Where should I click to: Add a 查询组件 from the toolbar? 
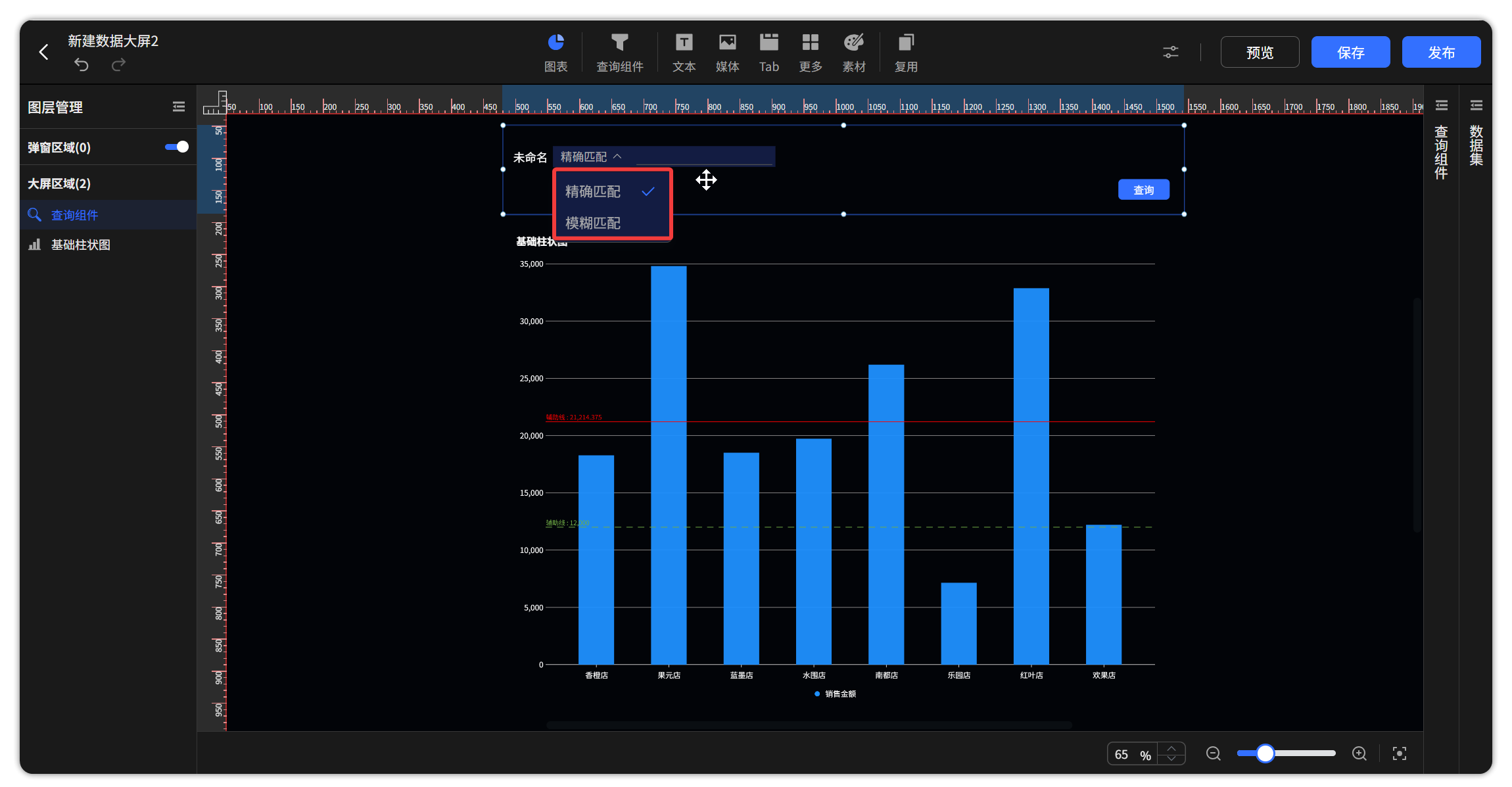(619, 53)
